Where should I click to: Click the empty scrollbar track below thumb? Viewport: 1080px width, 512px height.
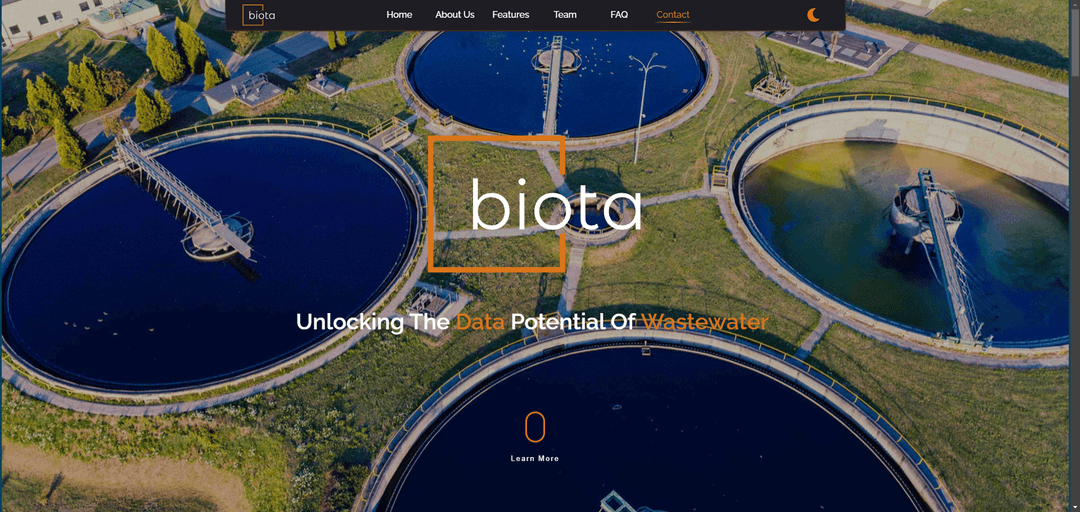coord(1074,289)
